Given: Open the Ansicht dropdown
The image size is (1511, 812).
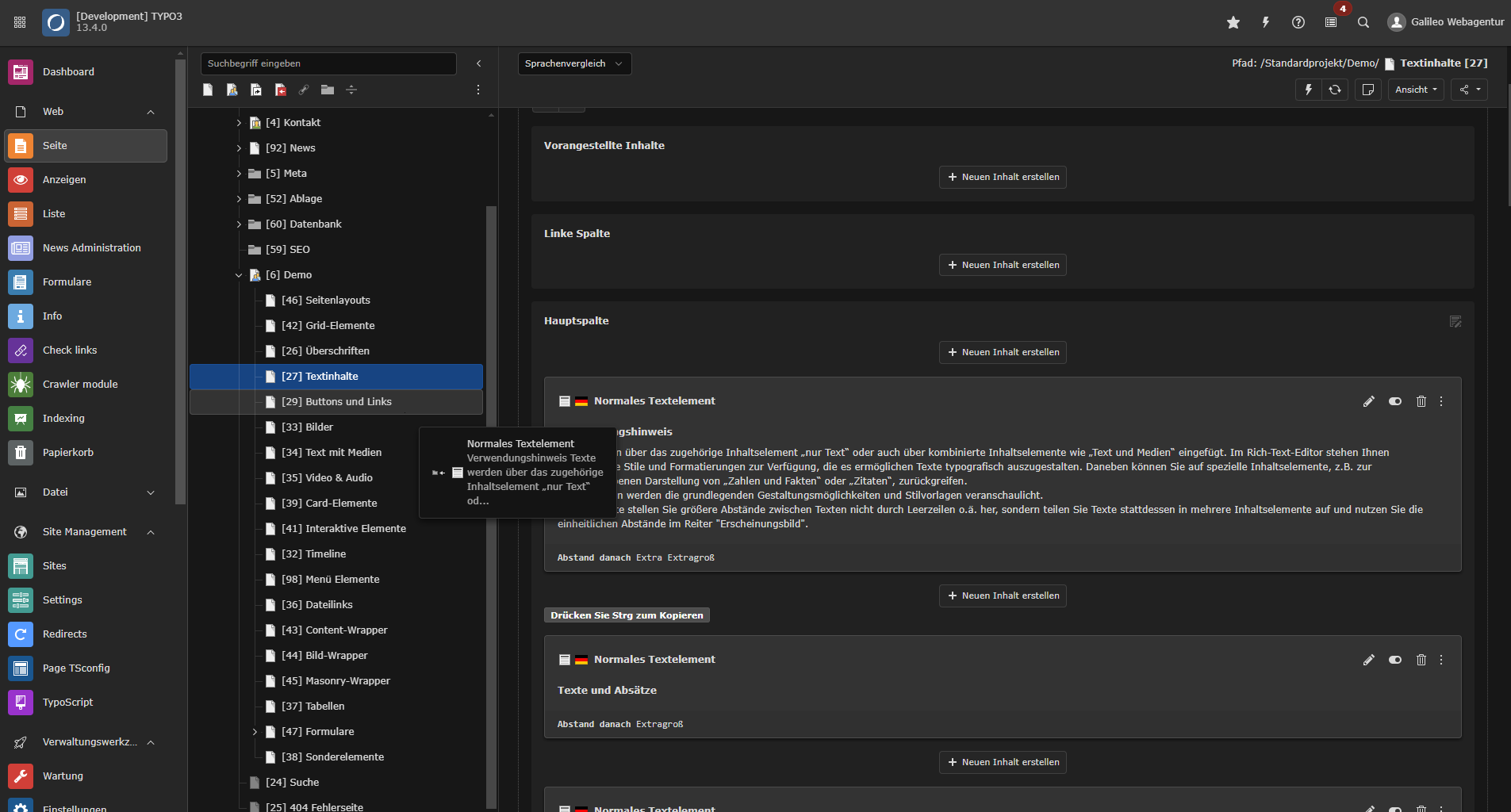Looking at the screenshot, I should pos(1415,90).
